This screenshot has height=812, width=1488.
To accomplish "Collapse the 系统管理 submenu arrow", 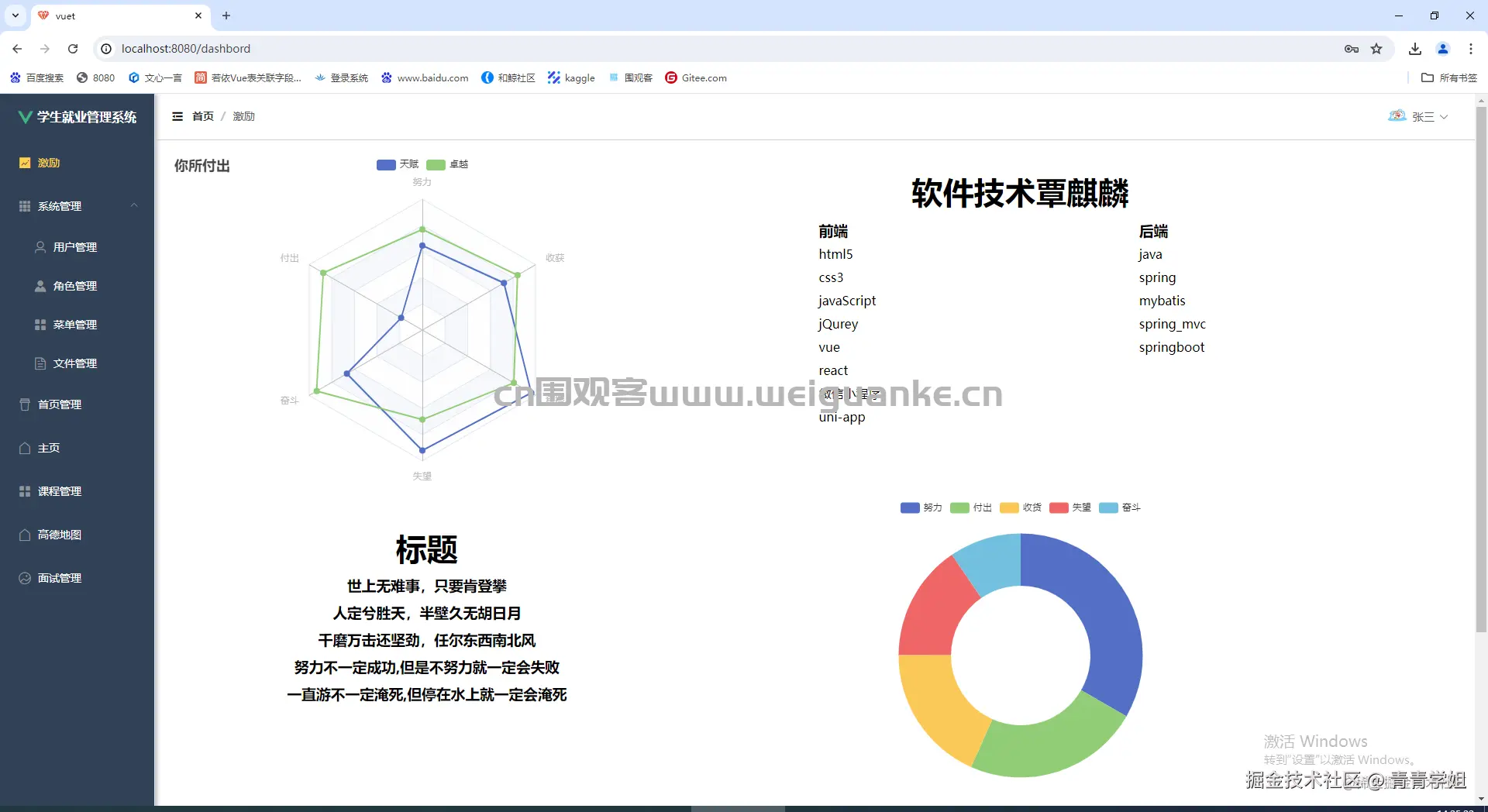I will click(x=134, y=205).
